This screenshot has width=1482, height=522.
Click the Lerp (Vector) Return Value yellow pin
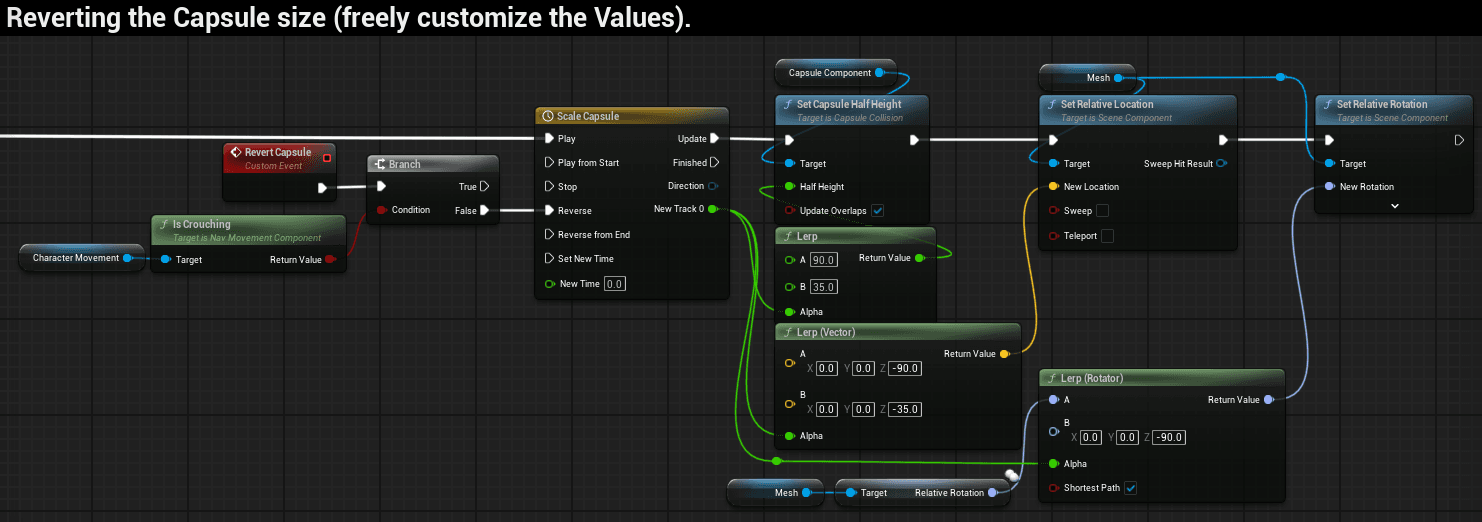(x=1005, y=354)
